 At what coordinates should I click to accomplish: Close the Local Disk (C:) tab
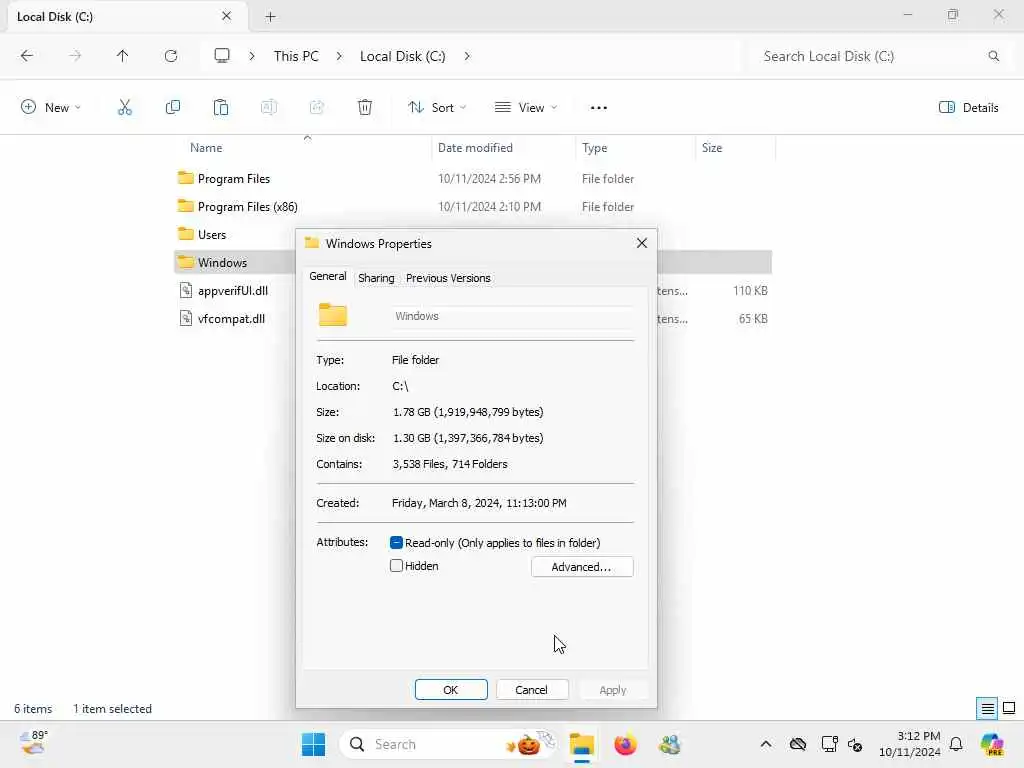tap(227, 16)
